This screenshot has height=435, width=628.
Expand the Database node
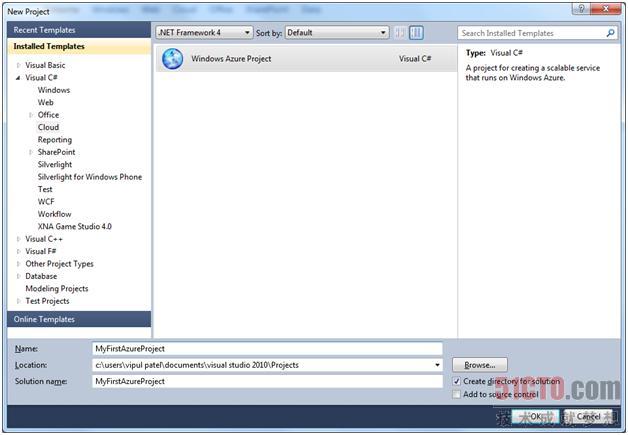[x=18, y=276]
